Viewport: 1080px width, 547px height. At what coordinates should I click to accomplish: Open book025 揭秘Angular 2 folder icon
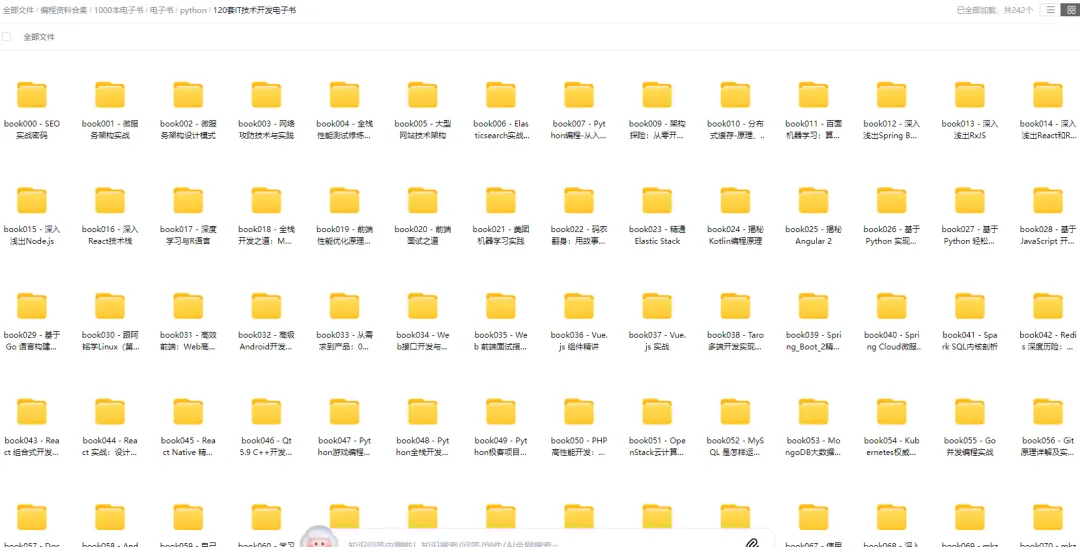pyautogui.click(x=813, y=200)
